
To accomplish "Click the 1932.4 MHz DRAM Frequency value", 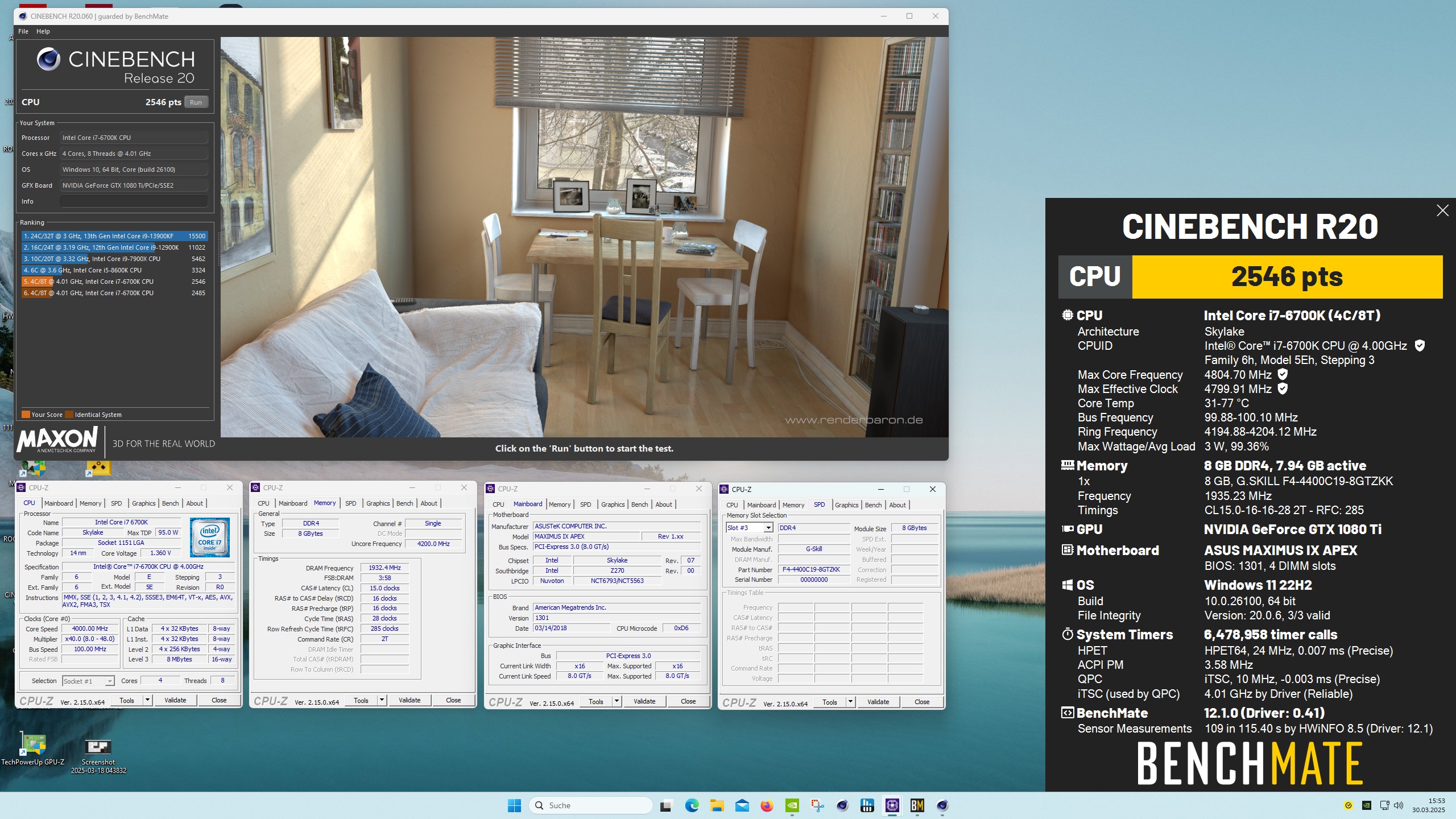I will point(384,568).
